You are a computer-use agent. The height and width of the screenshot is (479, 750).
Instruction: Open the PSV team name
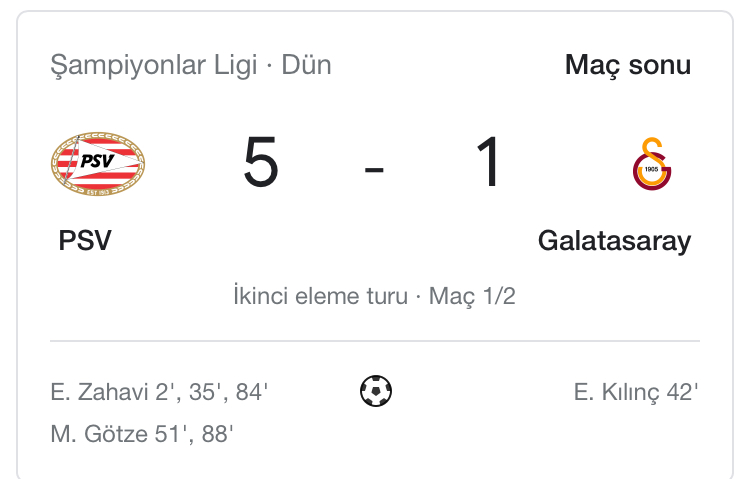tap(85, 241)
